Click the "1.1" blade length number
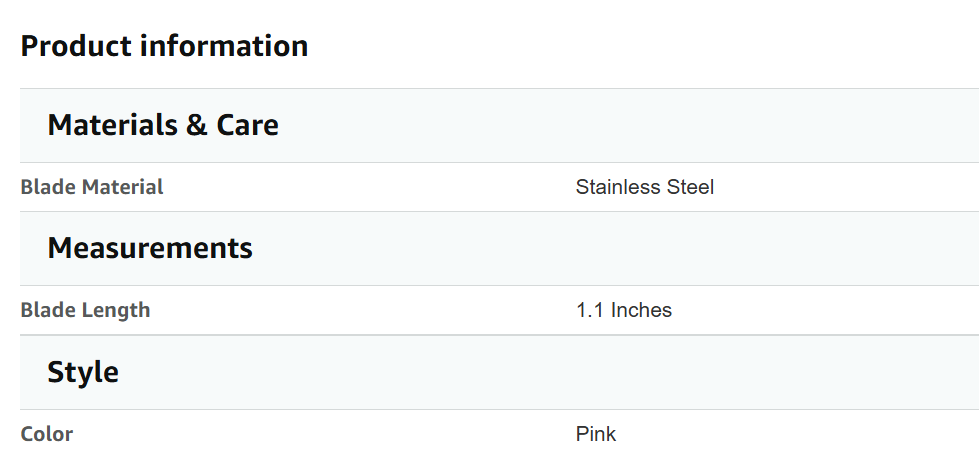The image size is (979, 457). (590, 310)
